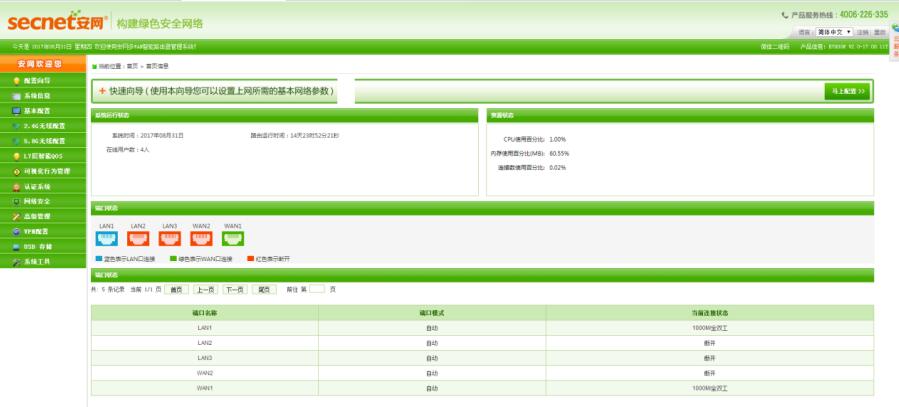The image size is (899, 407).
Task: Open 配置向导 in the sidebar
Action: pos(43,81)
